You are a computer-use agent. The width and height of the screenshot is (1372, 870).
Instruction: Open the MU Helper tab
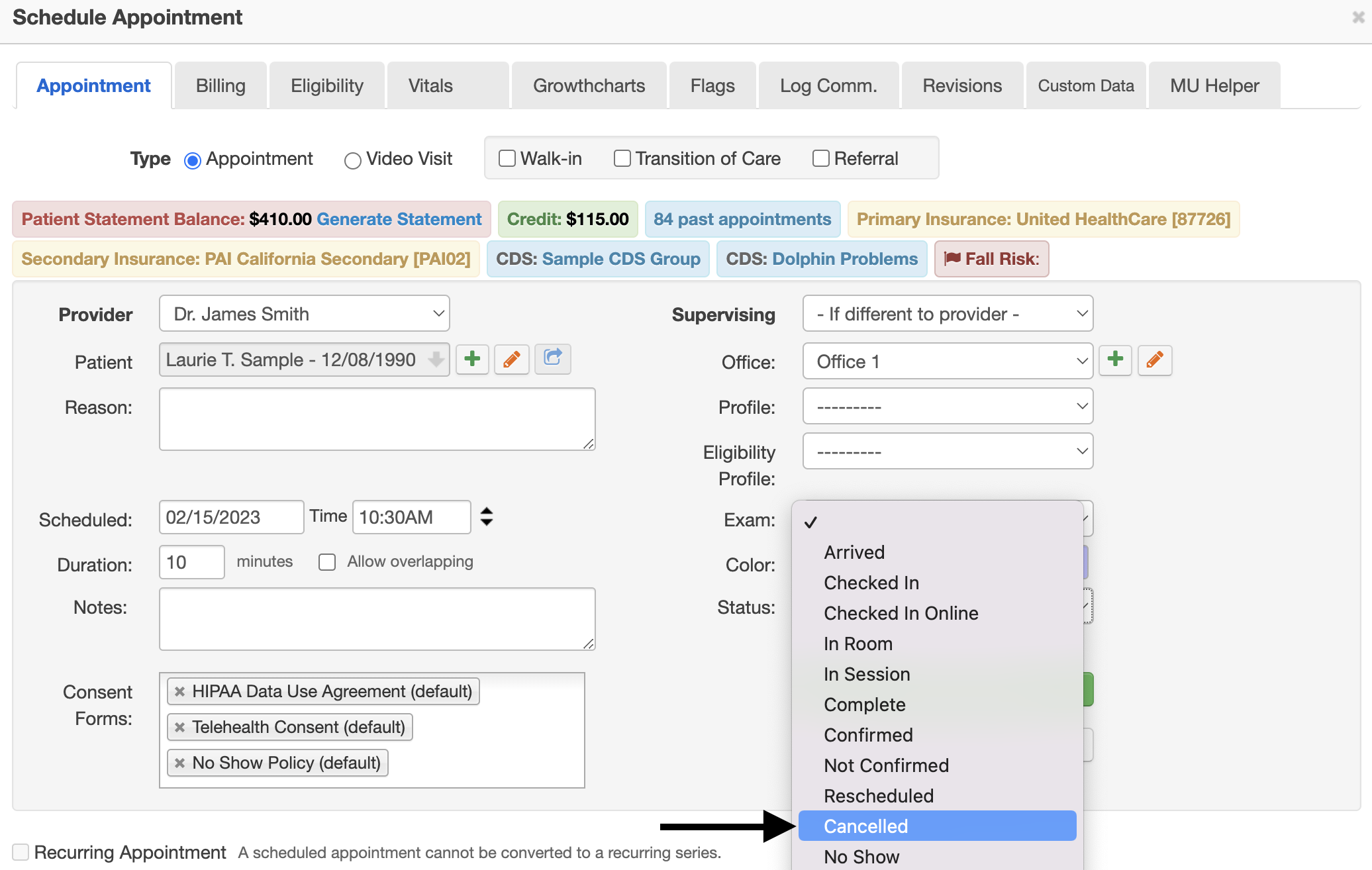click(x=1214, y=85)
